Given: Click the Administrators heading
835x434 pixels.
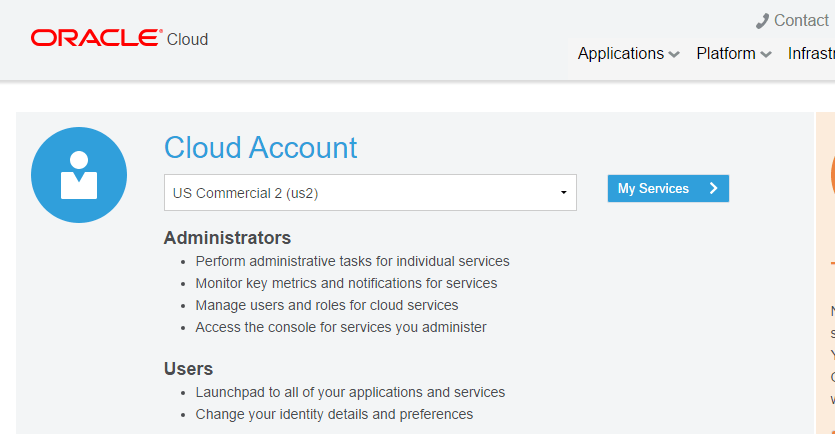Looking at the screenshot, I should (227, 238).
